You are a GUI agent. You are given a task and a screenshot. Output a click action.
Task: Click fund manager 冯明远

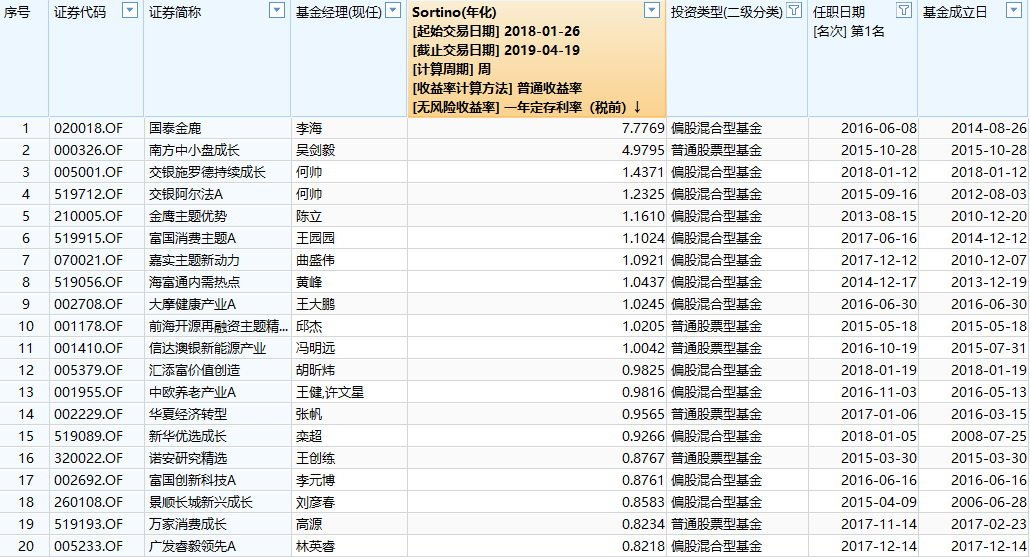[x=315, y=348]
